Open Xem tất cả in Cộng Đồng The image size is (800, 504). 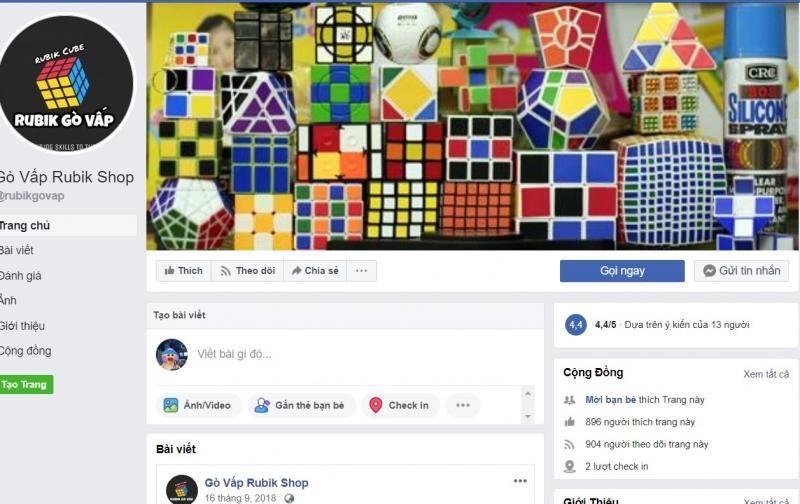click(766, 374)
